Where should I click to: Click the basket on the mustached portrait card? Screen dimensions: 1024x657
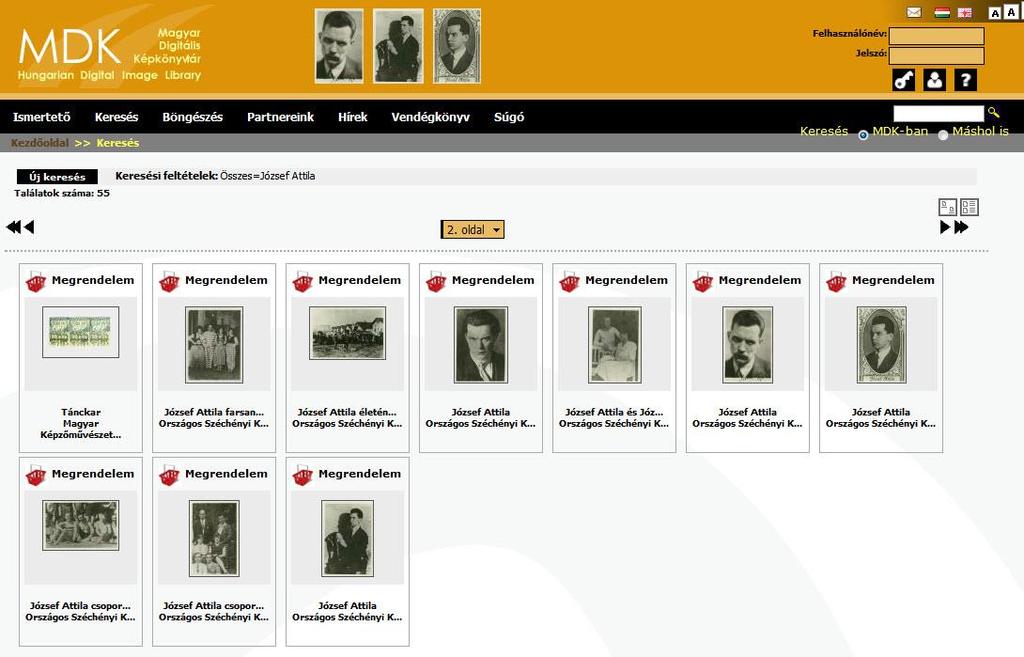coord(703,281)
